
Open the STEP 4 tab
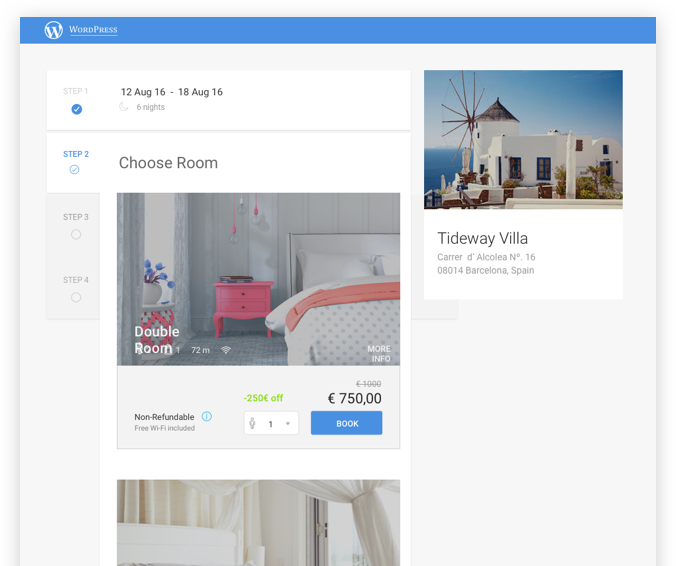click(x=76, y=280)
